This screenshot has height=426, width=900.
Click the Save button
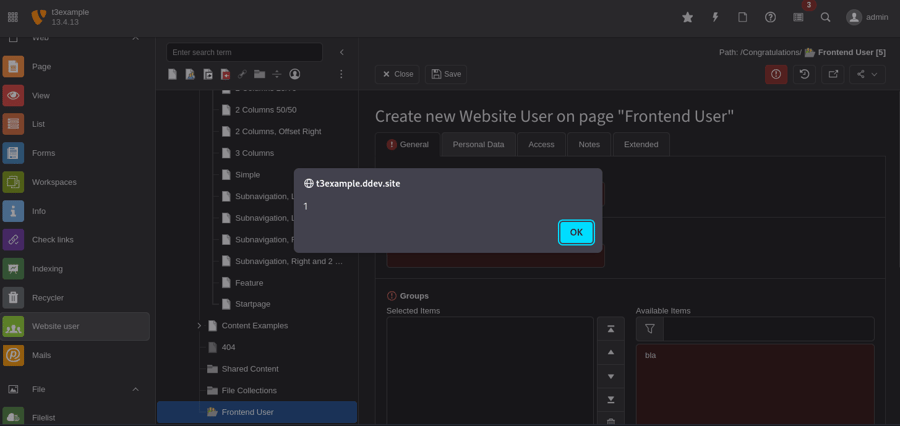(x=446, y=74)
